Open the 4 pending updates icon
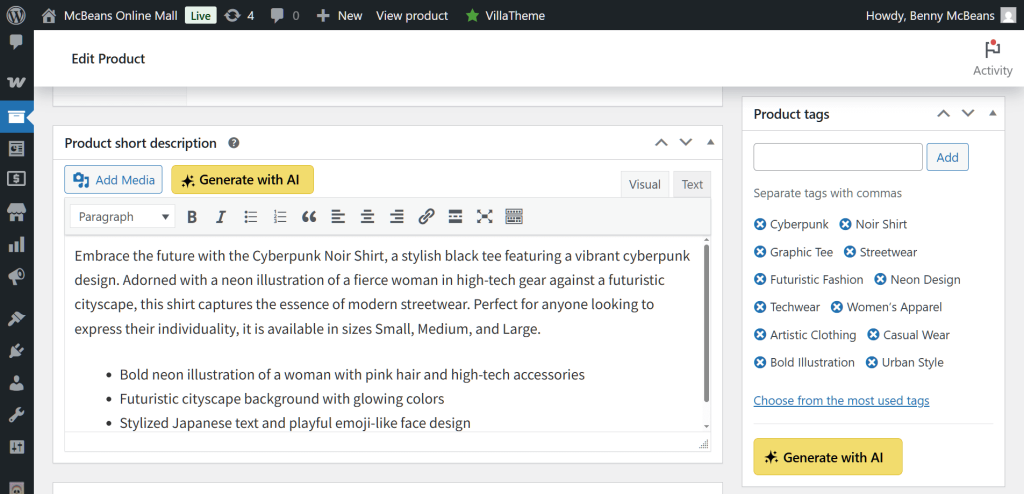 [239, 16]
